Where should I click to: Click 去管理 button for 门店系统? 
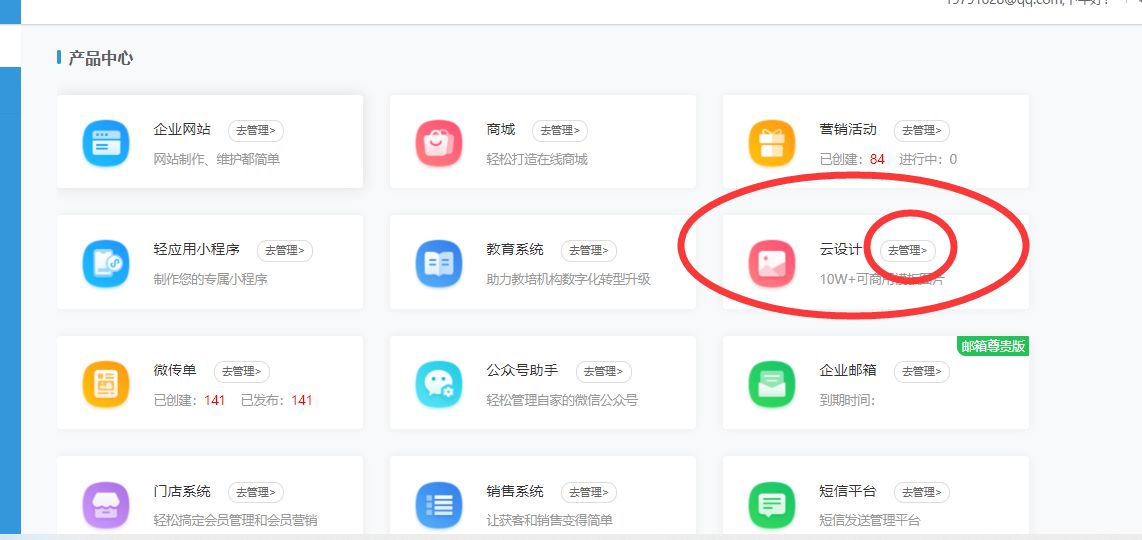point(256,493)
